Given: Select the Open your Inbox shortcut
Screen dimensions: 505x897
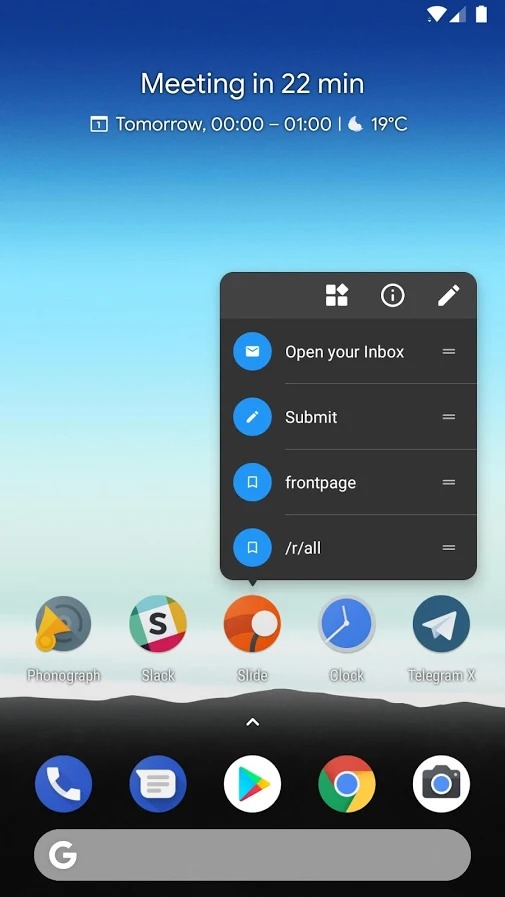Looking at the screenshot, I should point(348,352).
